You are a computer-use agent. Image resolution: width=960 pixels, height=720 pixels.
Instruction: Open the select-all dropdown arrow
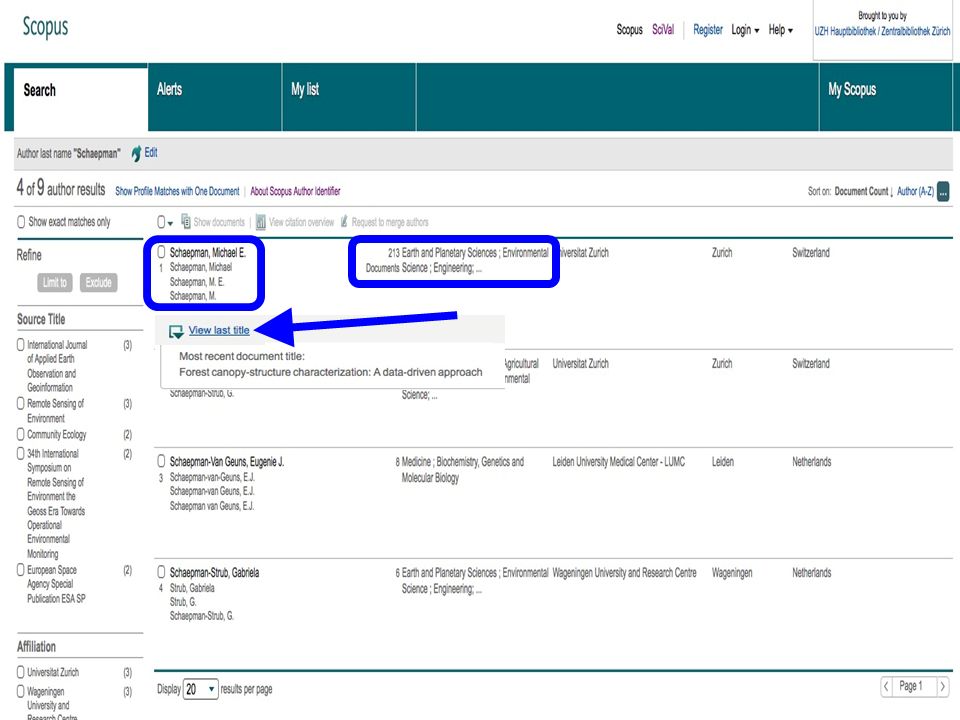point(170,223)
